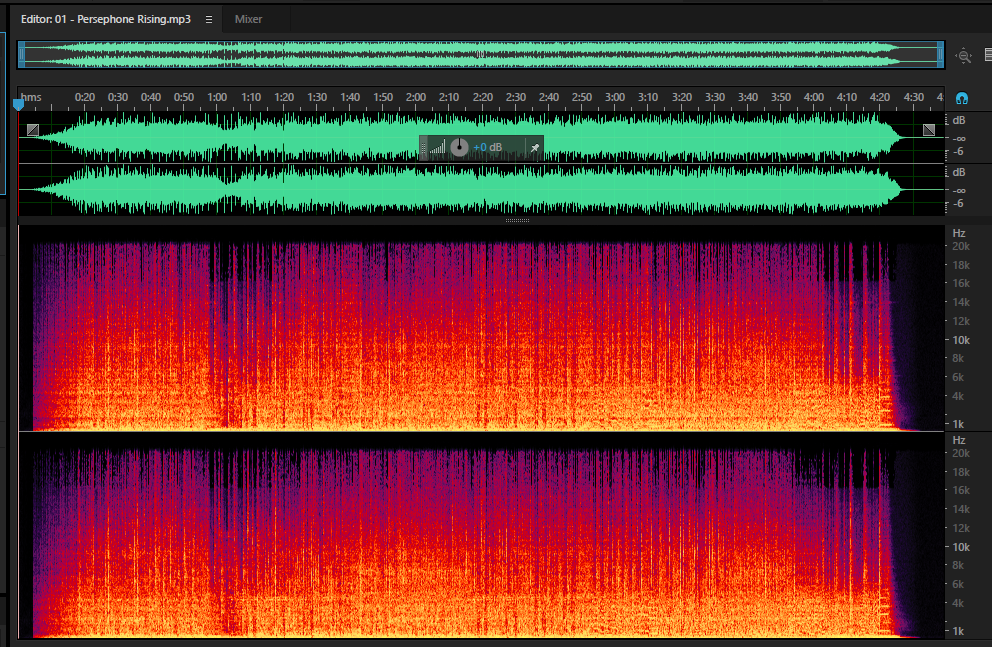Click the 2:30 mark on timeline ruler

click(516, 97)
